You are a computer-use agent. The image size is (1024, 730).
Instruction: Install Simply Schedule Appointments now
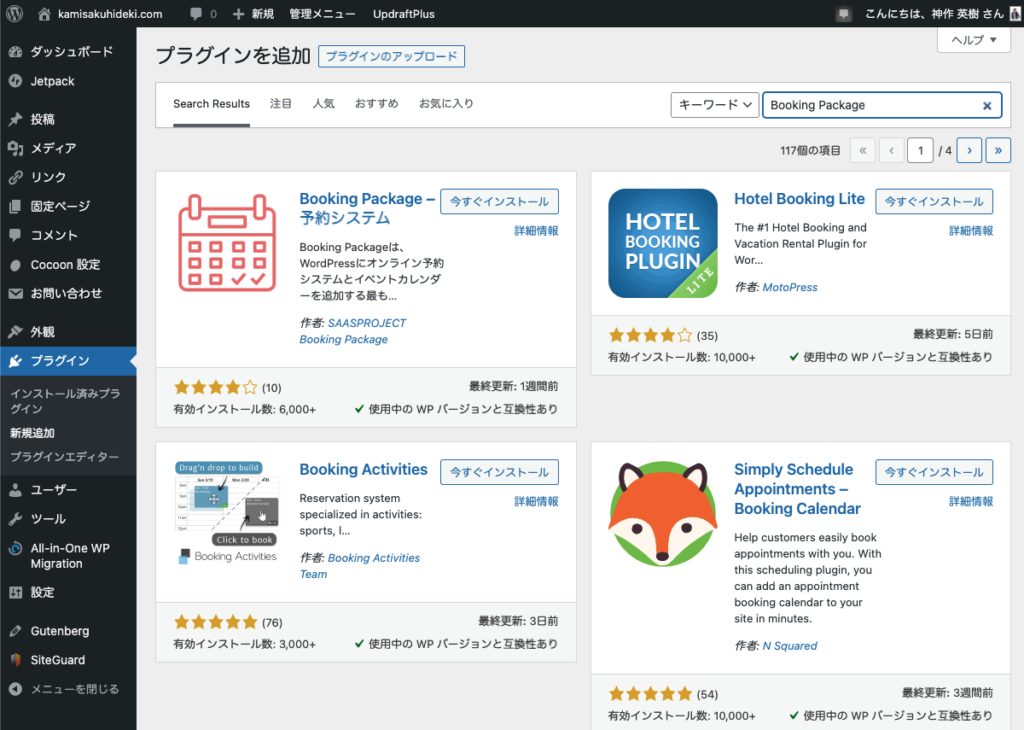(x=934, y=472)
